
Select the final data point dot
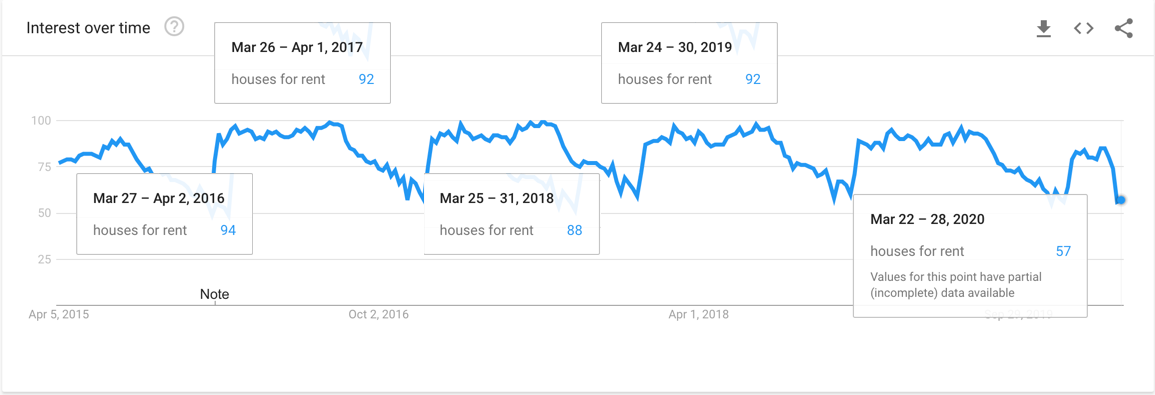(1121, 200)
